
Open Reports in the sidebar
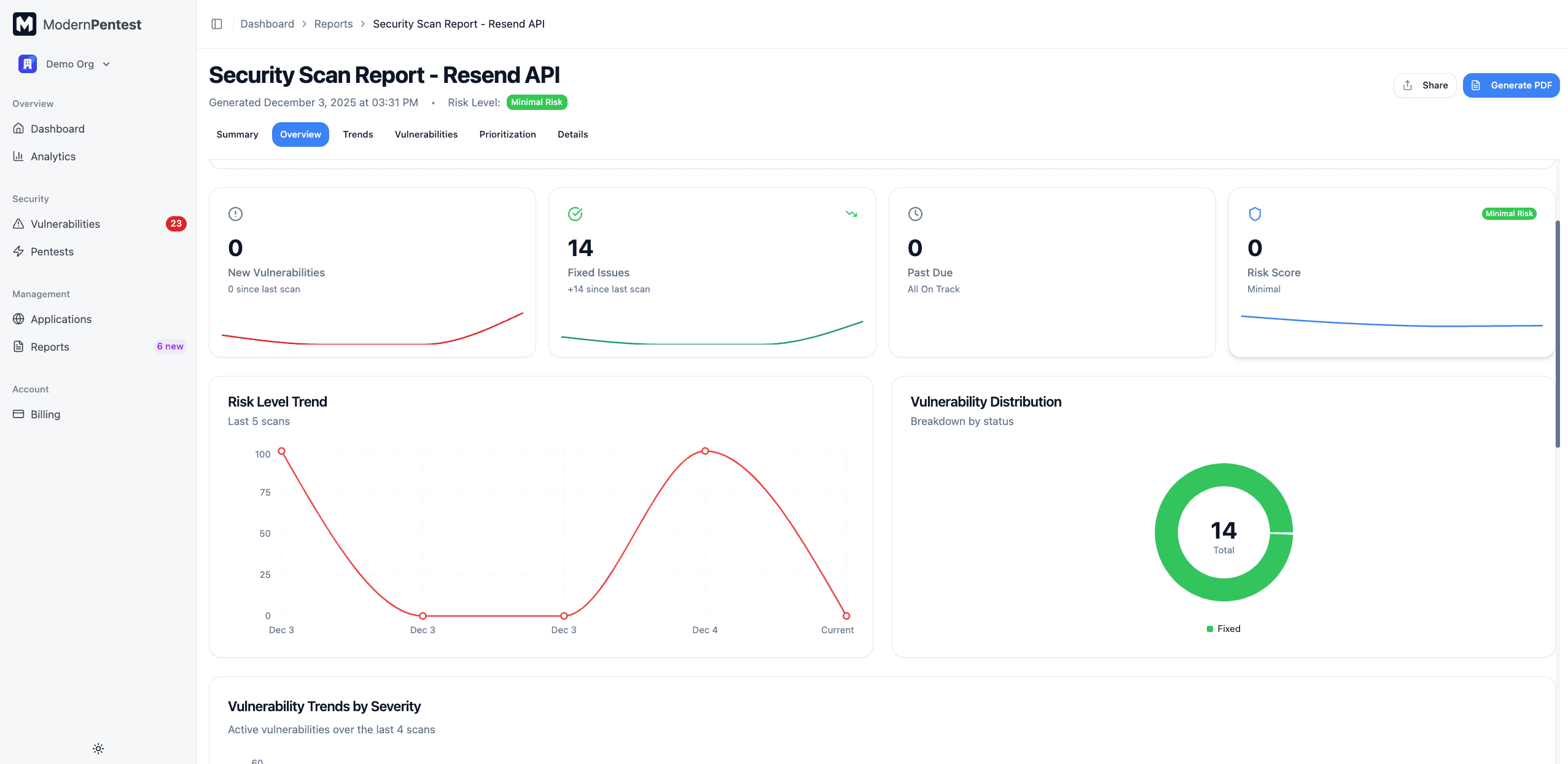[x=50, y=346]
